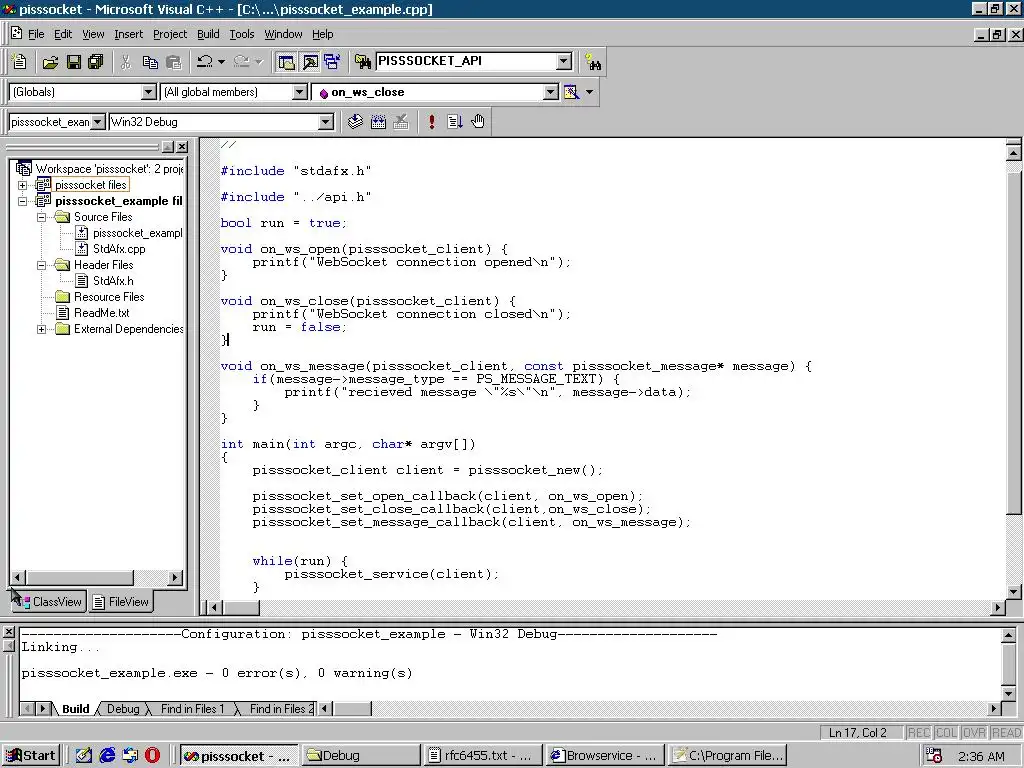This screenshot has height=768, width=1024.
Task: Toggle the Workspace window button
Action: [x=287, y=62]
